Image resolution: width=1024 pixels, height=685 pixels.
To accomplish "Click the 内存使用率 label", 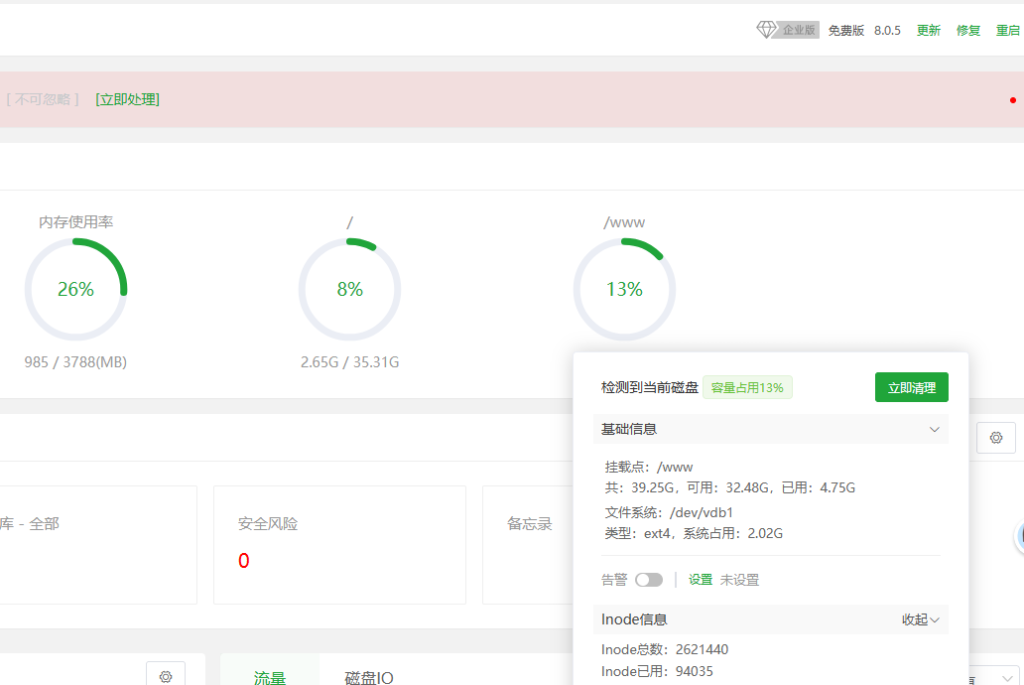I will point(76,222).
